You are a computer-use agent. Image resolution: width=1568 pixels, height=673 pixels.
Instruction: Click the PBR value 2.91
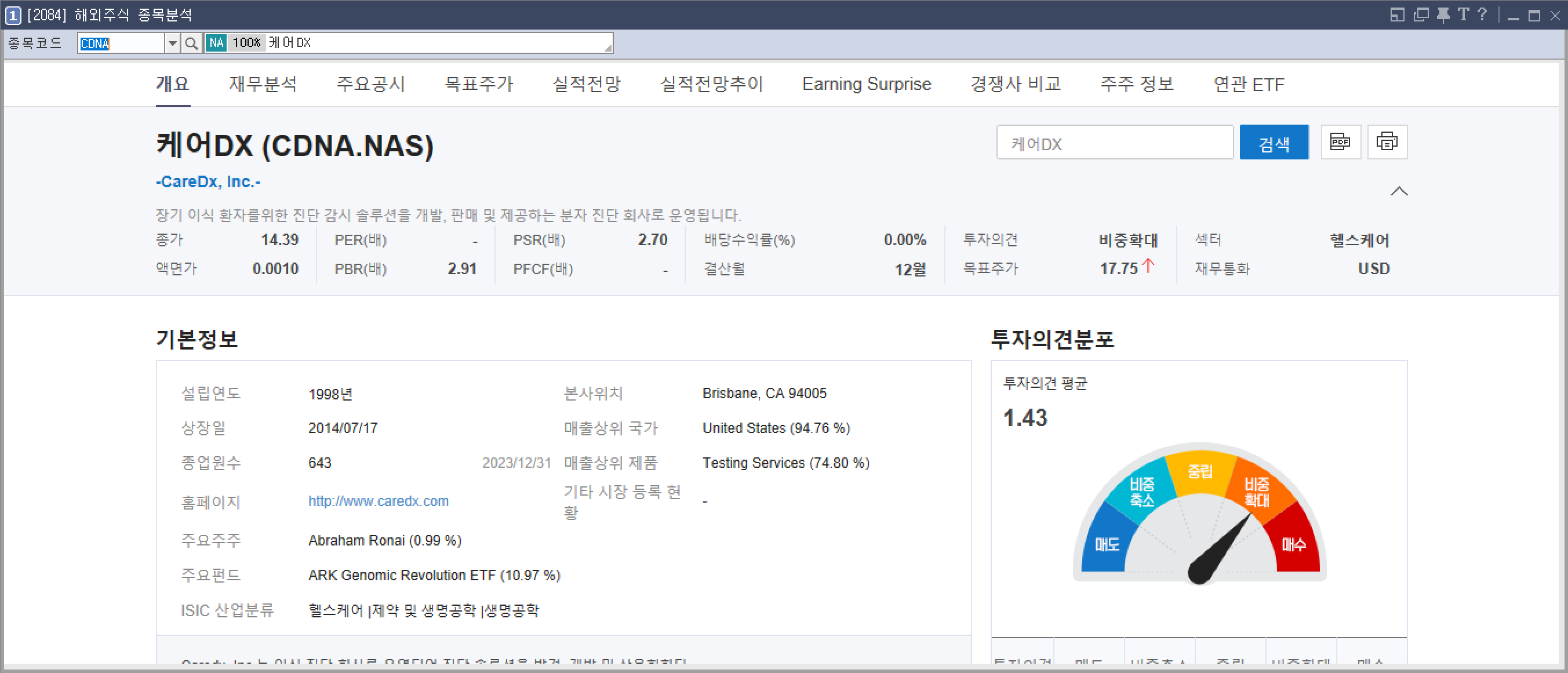461,268
